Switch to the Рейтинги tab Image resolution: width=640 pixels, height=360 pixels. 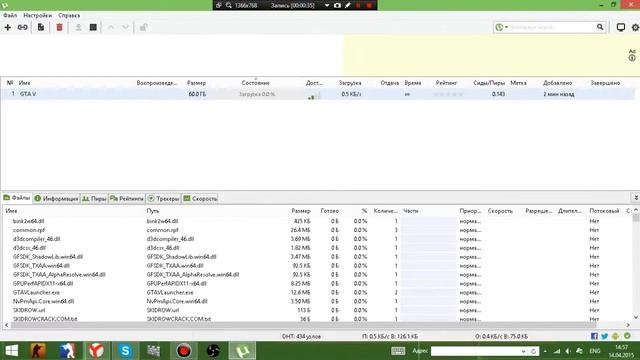point(127,198)
